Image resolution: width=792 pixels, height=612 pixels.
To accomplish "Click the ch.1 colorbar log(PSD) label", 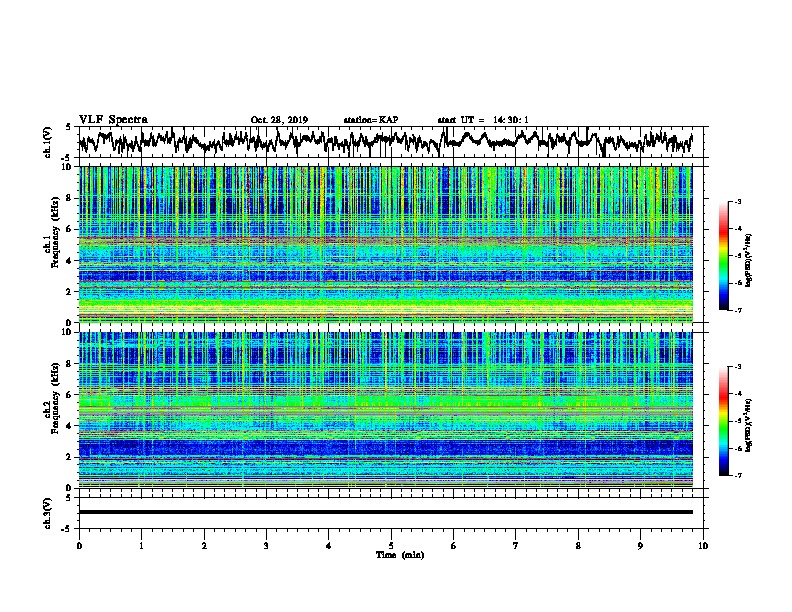I will point(749,261).
